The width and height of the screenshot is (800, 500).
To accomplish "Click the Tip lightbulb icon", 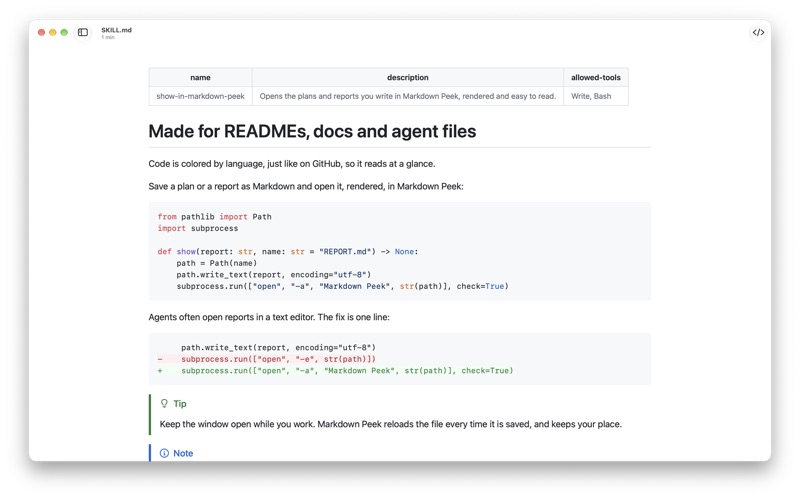I will [164, 404].
